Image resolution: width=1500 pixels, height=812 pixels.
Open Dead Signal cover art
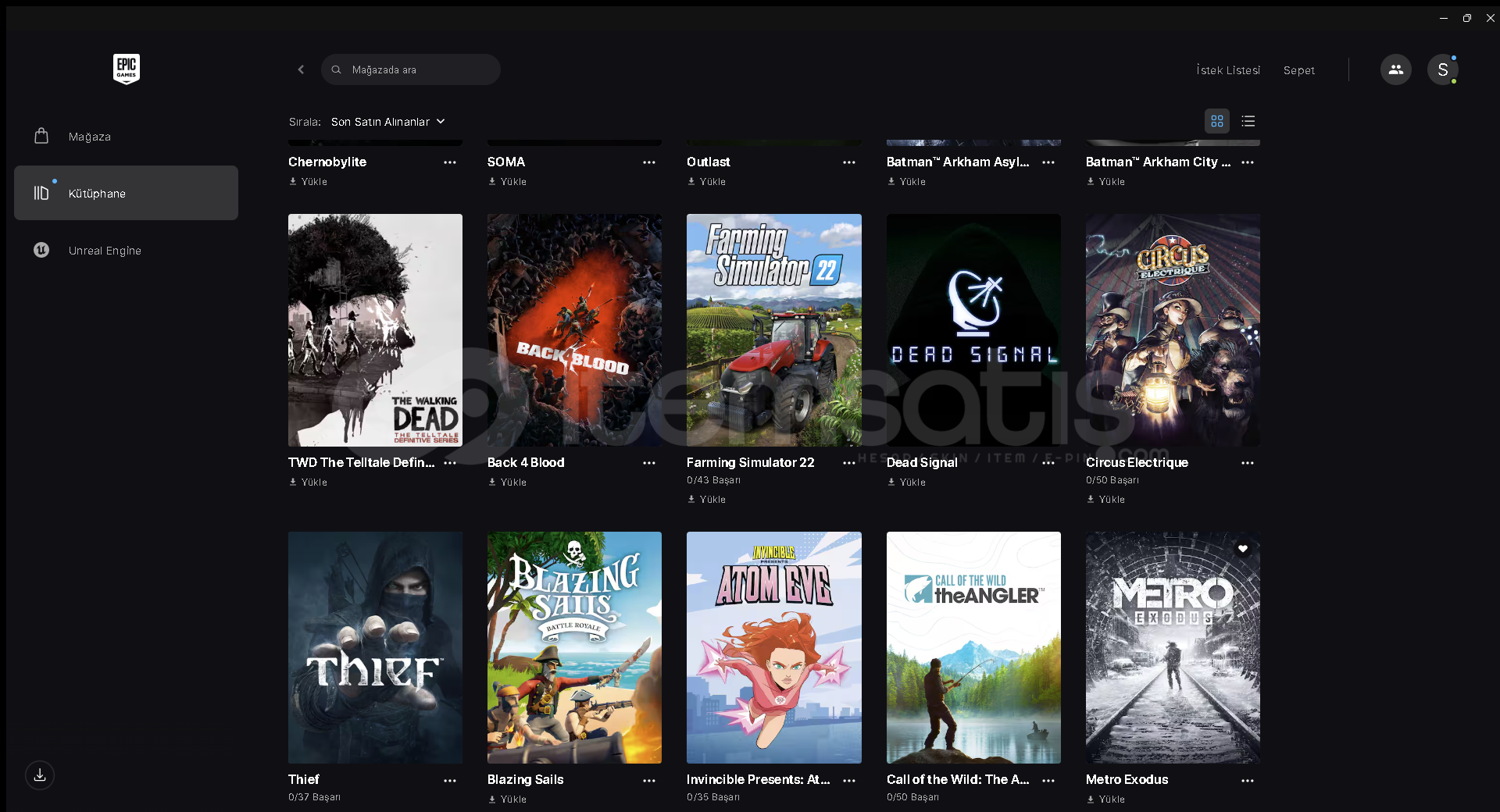point(973,330)
